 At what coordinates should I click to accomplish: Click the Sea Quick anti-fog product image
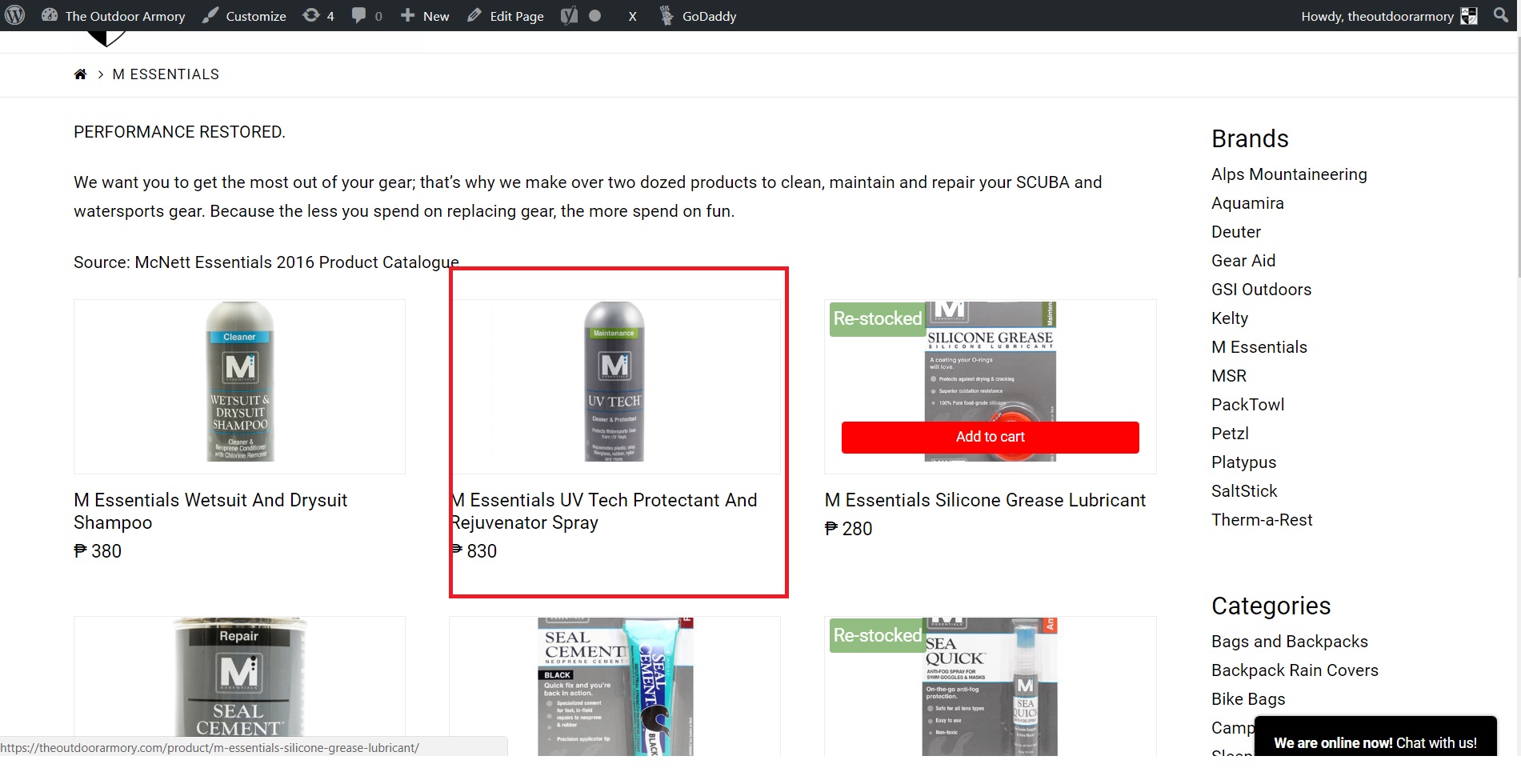coord(990,686)
